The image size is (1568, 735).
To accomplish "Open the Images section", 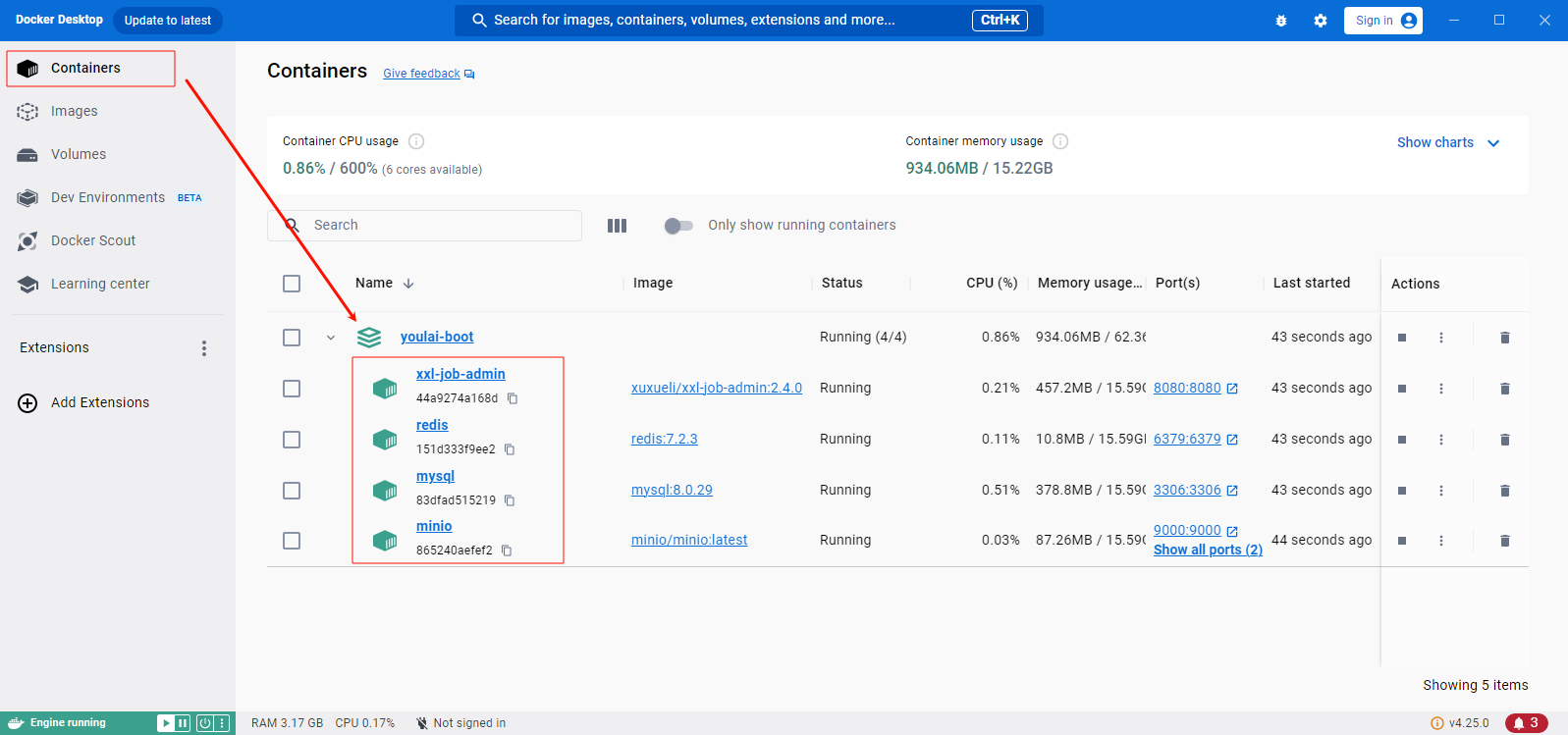I will [x=75, y=112].
